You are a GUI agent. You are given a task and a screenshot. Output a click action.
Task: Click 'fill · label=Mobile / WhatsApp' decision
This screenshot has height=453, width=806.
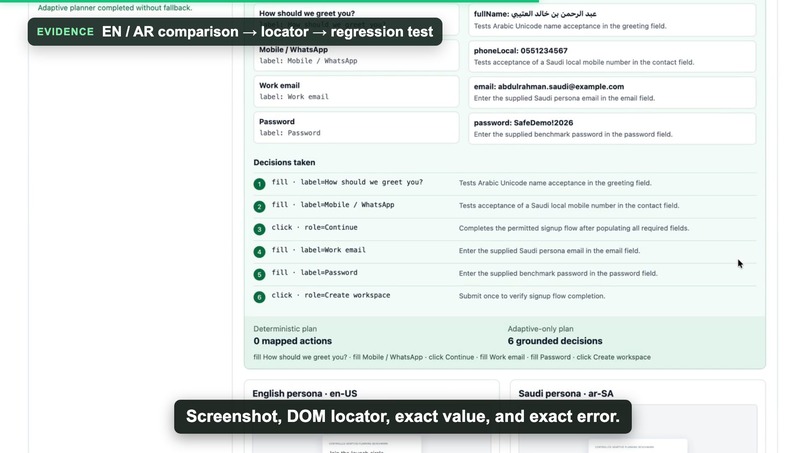click(333, 205)
